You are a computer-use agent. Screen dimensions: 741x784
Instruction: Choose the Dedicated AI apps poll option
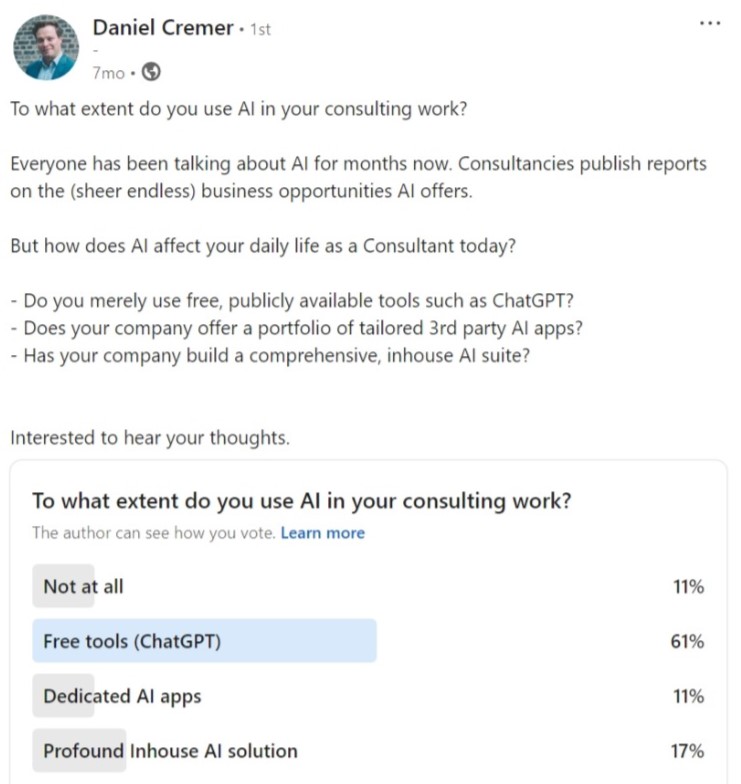[368, 696]
